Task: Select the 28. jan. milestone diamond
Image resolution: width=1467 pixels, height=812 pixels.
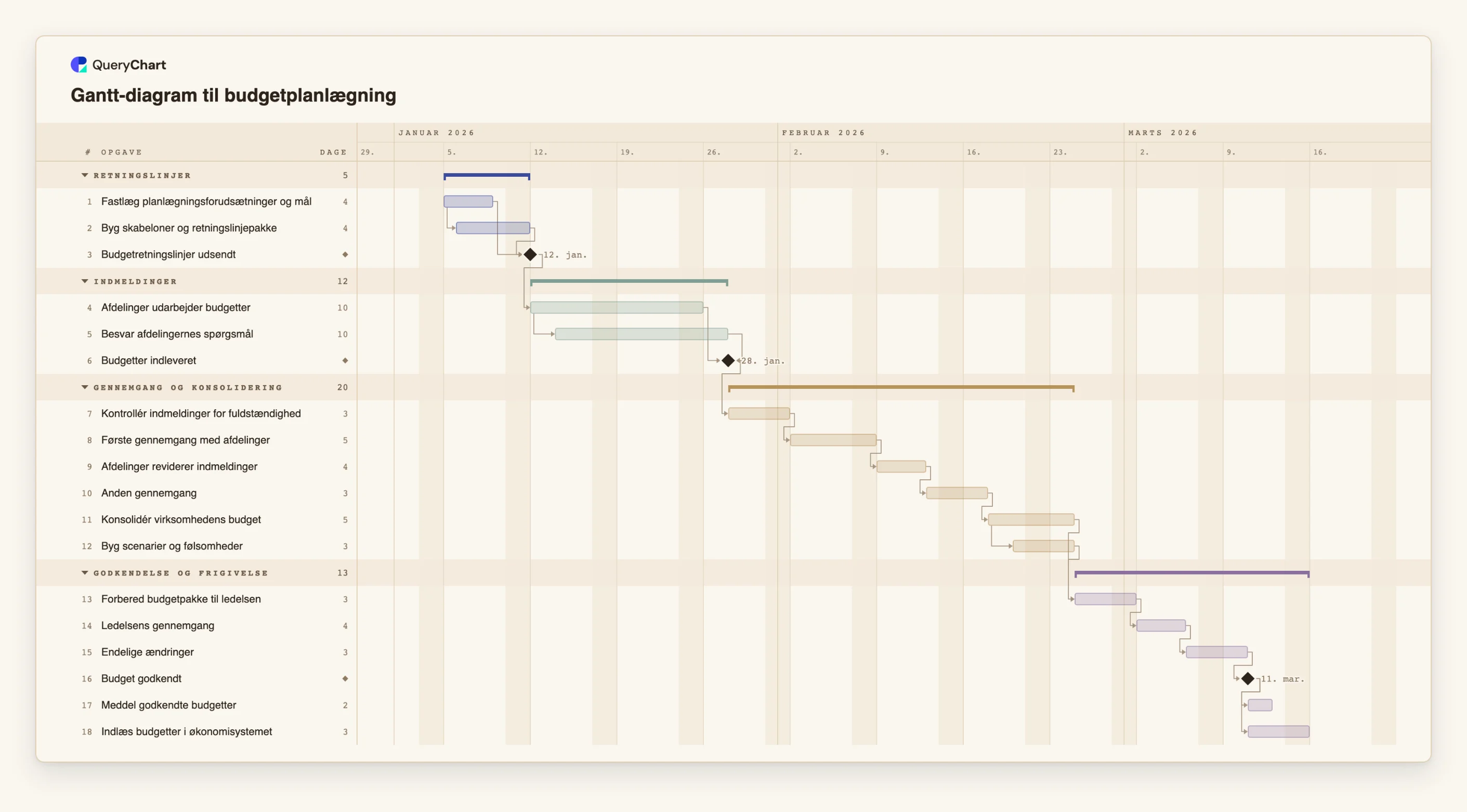Action: pos(728,360)
